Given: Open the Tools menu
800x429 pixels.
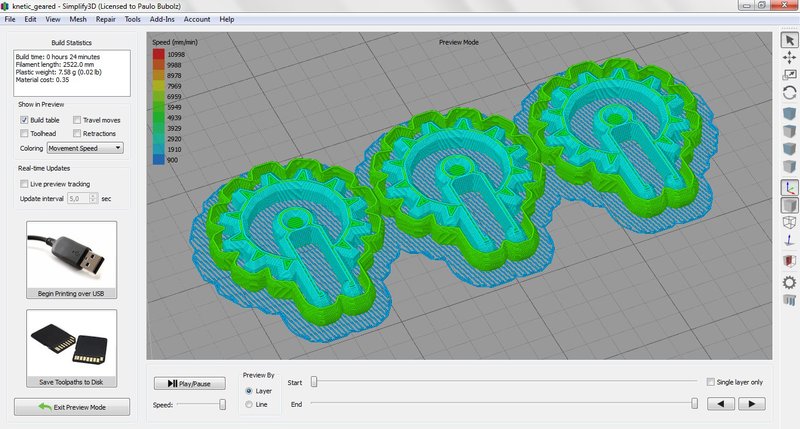Looking at the screenshot, I should (133, 19).
